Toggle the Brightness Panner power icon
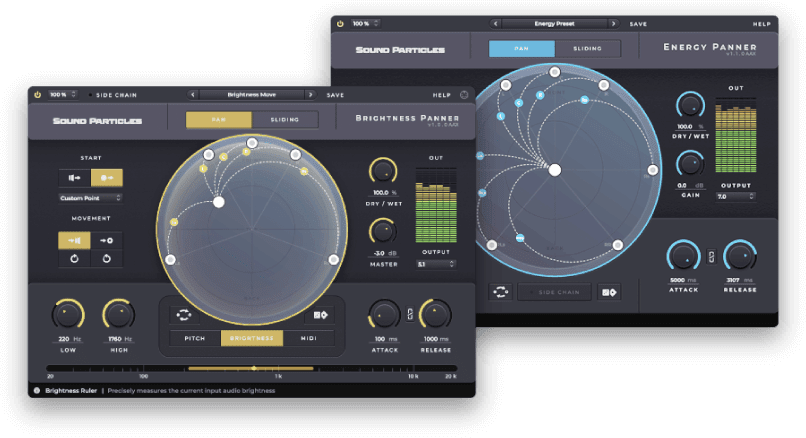 point(37,95)
